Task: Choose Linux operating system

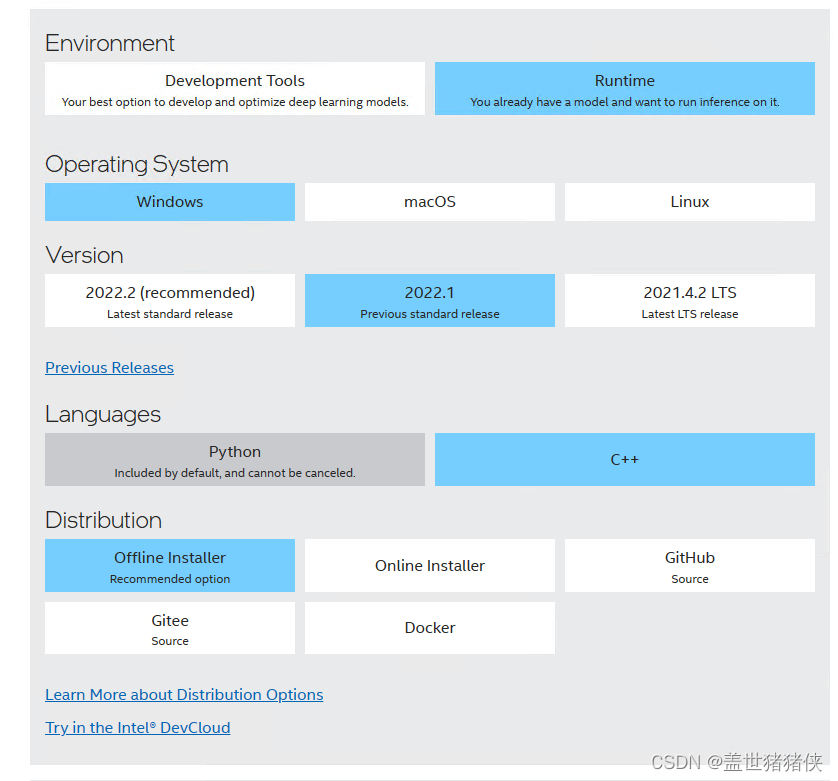Action: point(689,202)
